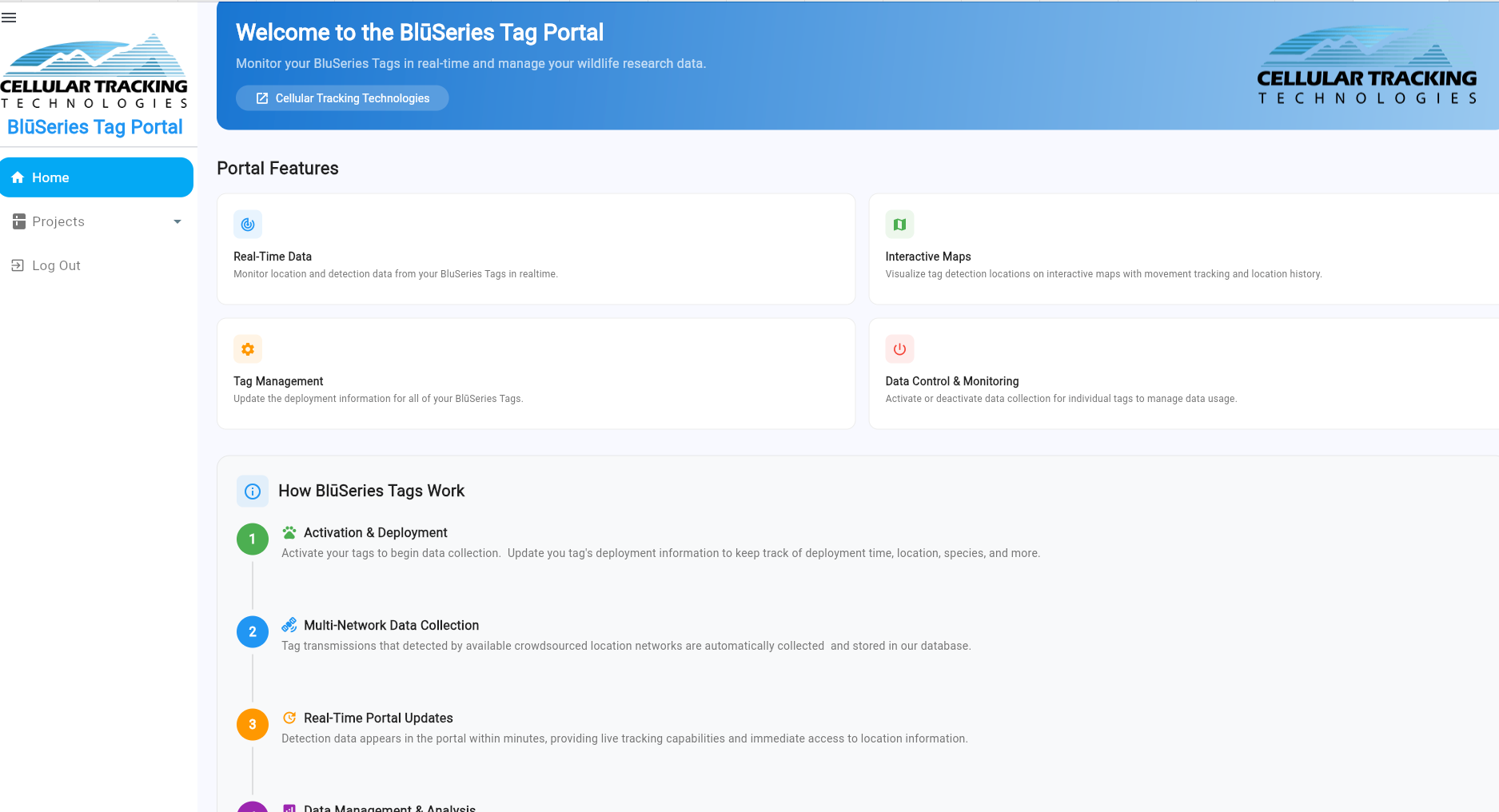Toggle the hamburger menu icon
The width and height of the screenshot is (1499, 812).
pos(10,18)
